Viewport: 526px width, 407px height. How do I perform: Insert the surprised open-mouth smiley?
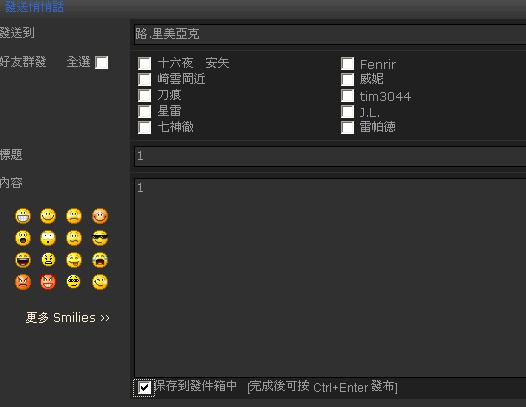[23, 238]
